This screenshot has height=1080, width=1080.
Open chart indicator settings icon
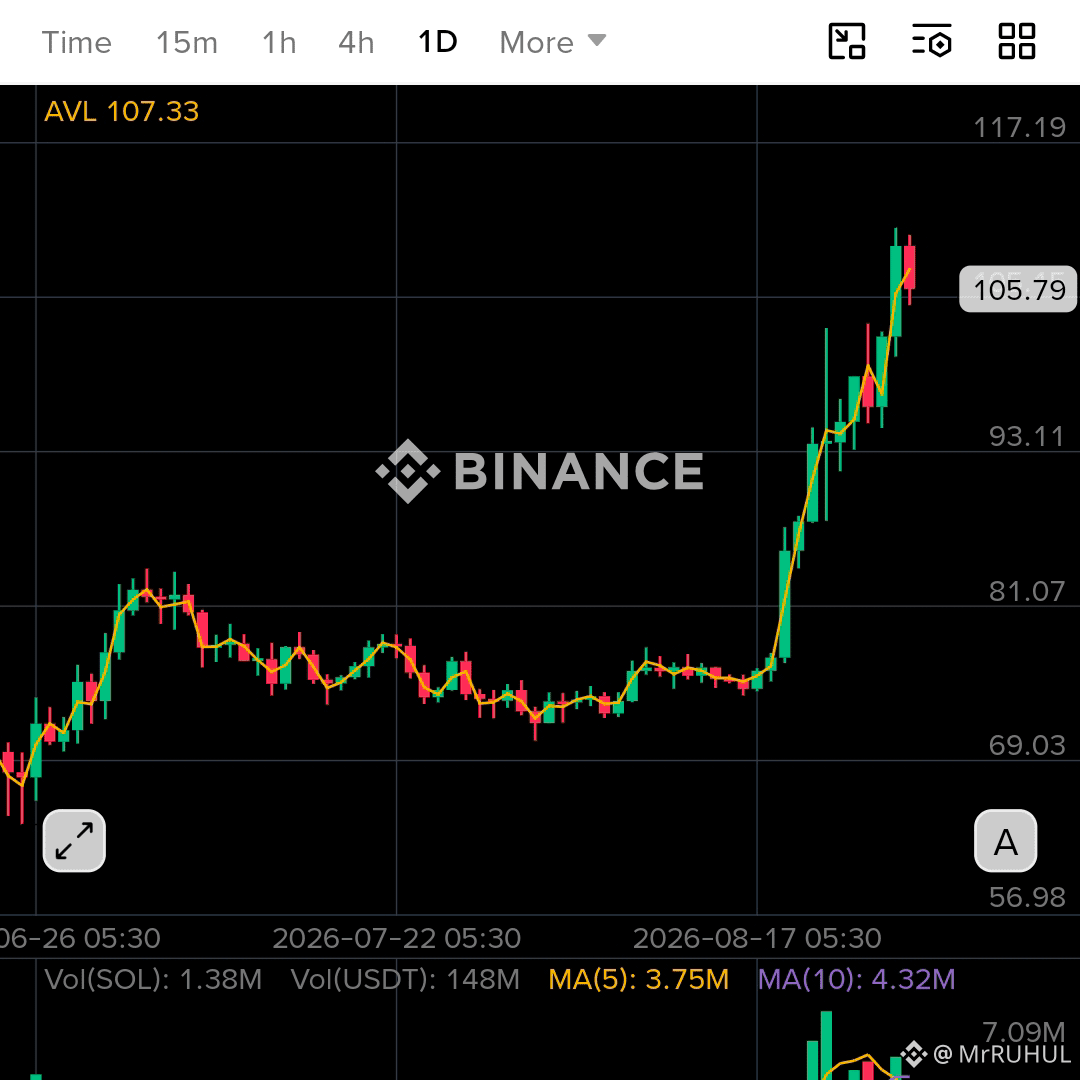(x=932, y=41)
